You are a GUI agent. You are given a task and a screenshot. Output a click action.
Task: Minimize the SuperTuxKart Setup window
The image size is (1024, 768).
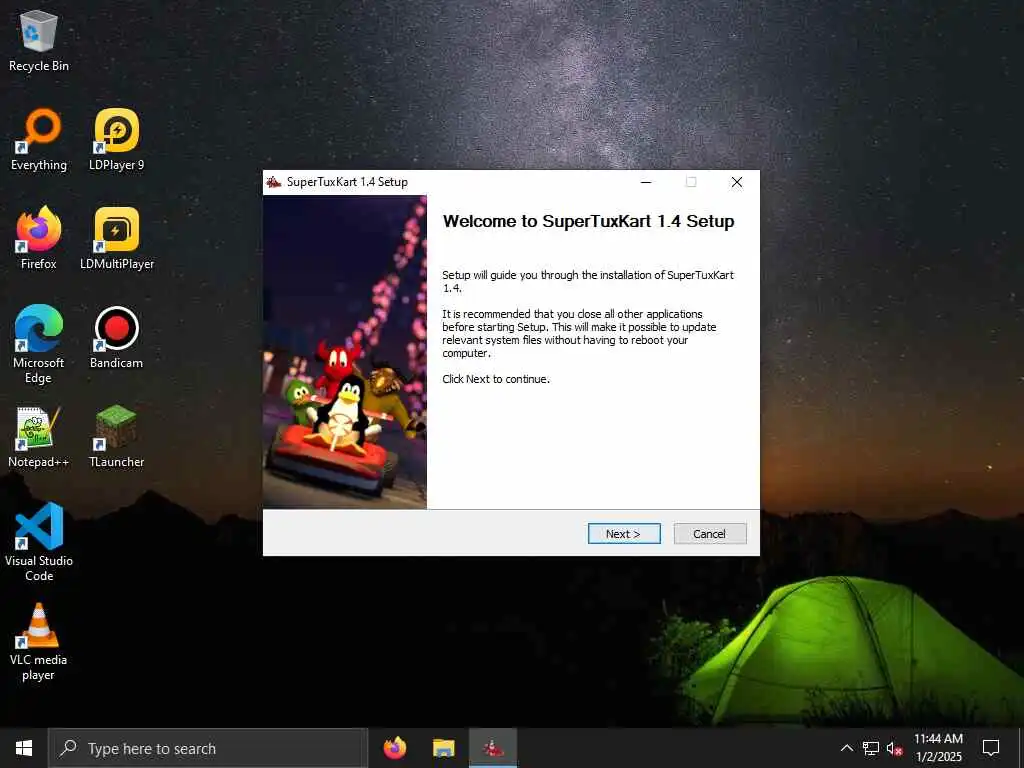pos(646,182)
